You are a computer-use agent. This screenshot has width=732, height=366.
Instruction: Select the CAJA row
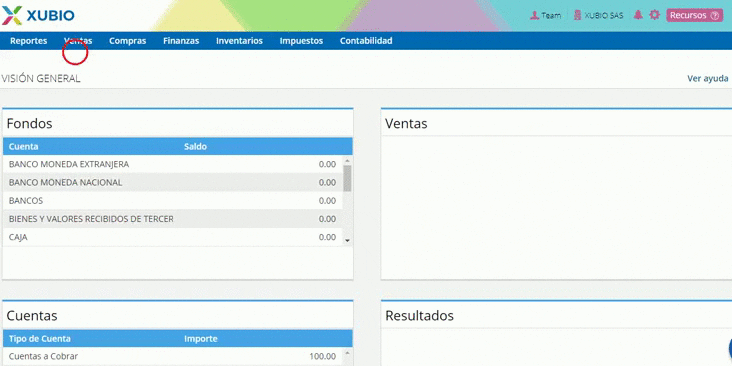coord(173,237)
